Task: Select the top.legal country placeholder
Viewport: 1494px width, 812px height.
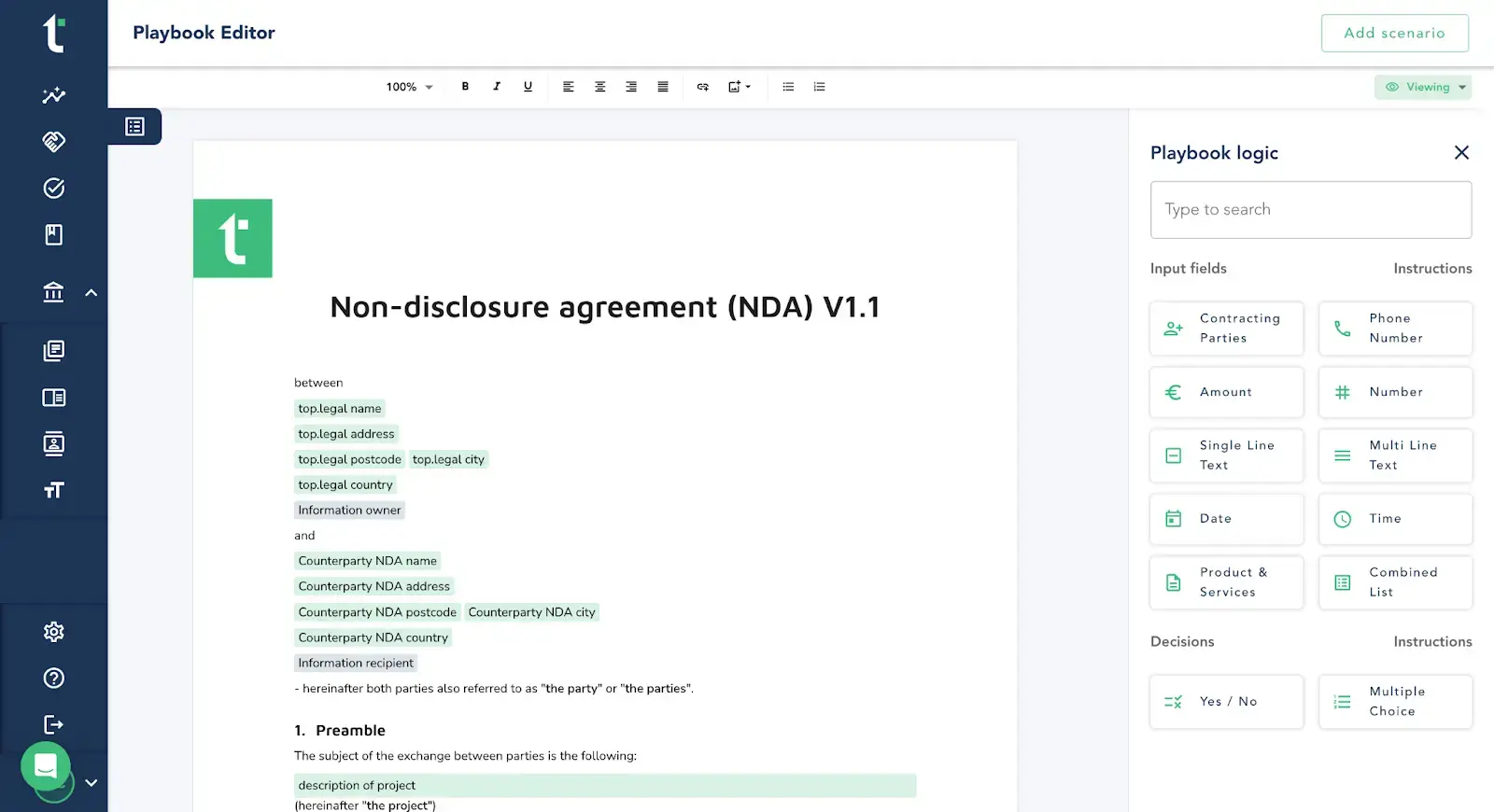Action: click(345, 484)
